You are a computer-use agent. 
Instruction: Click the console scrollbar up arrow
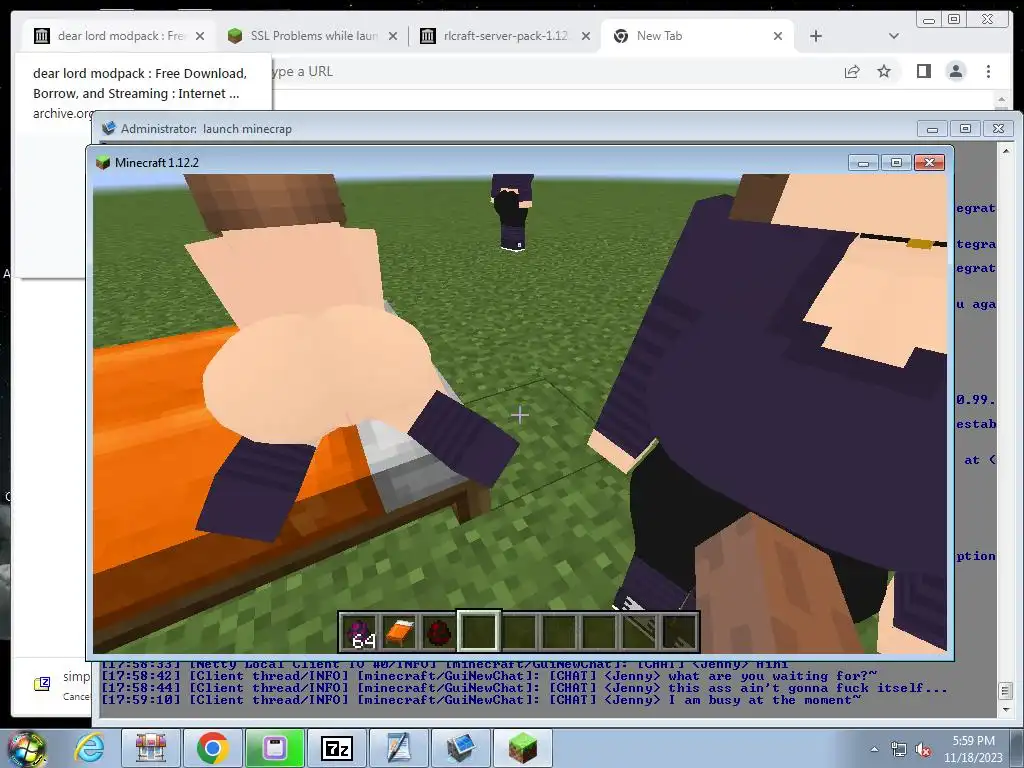[x=1006, y=151]
